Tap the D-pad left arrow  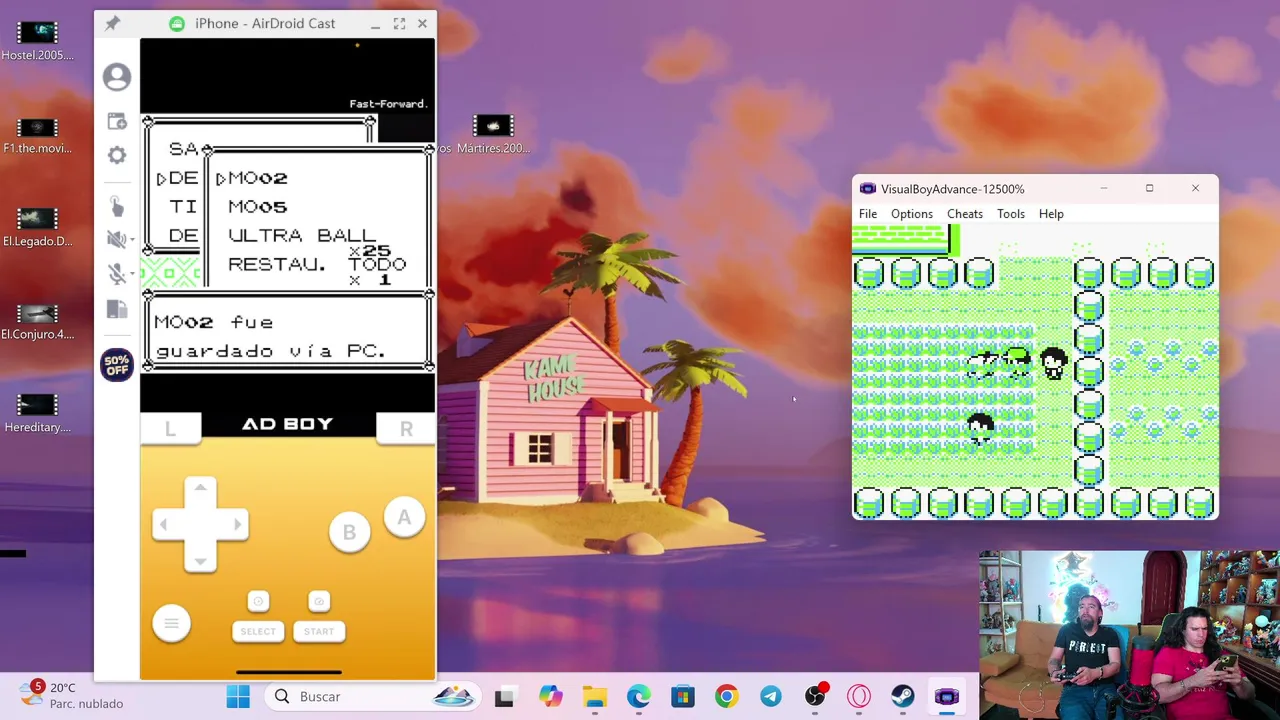[x=165, y=524]
